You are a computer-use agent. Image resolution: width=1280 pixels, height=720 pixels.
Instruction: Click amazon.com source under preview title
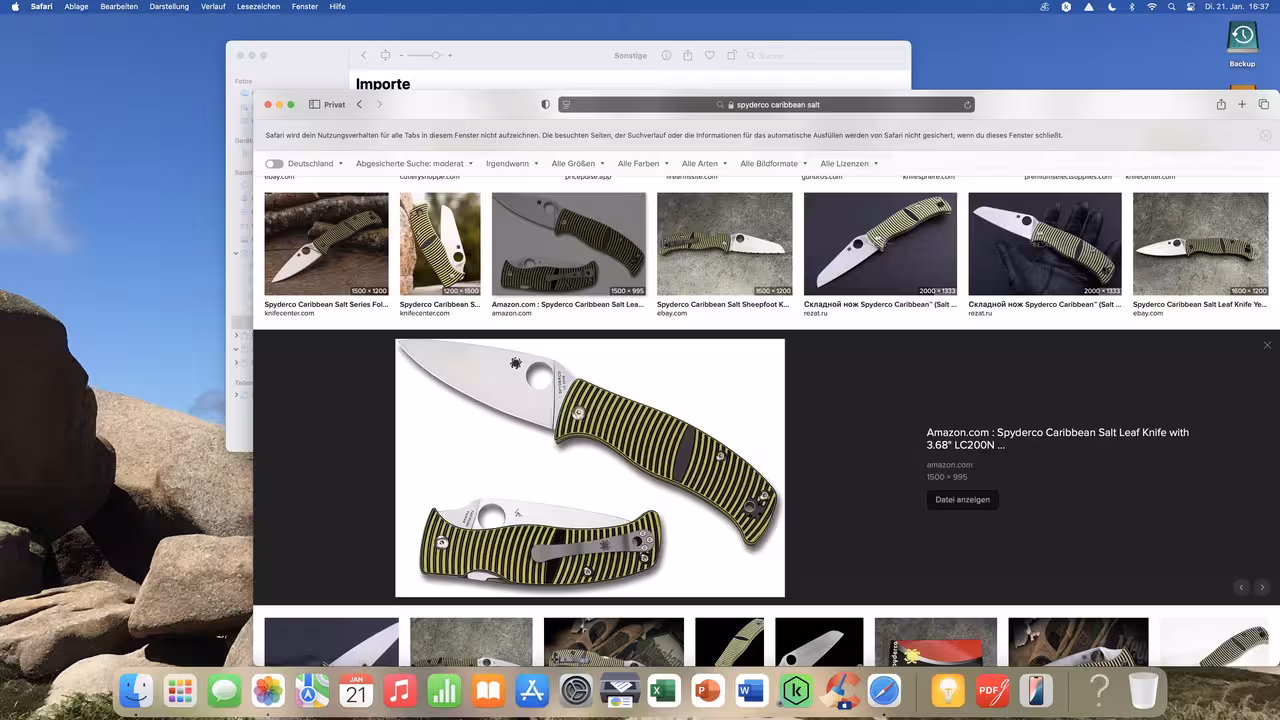click(x=949, y=465)
